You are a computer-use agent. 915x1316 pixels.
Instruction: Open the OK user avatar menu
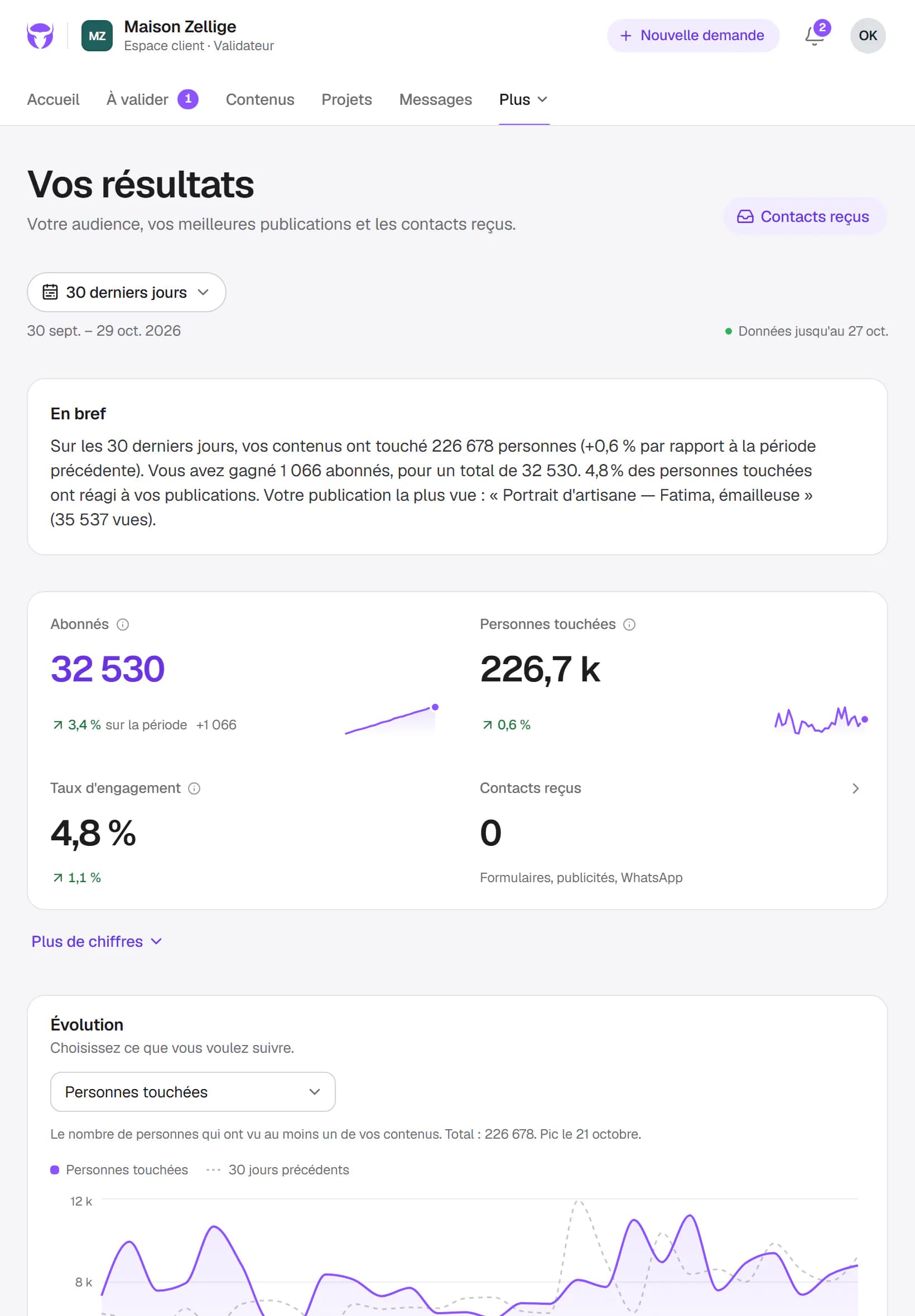[868, 36]
